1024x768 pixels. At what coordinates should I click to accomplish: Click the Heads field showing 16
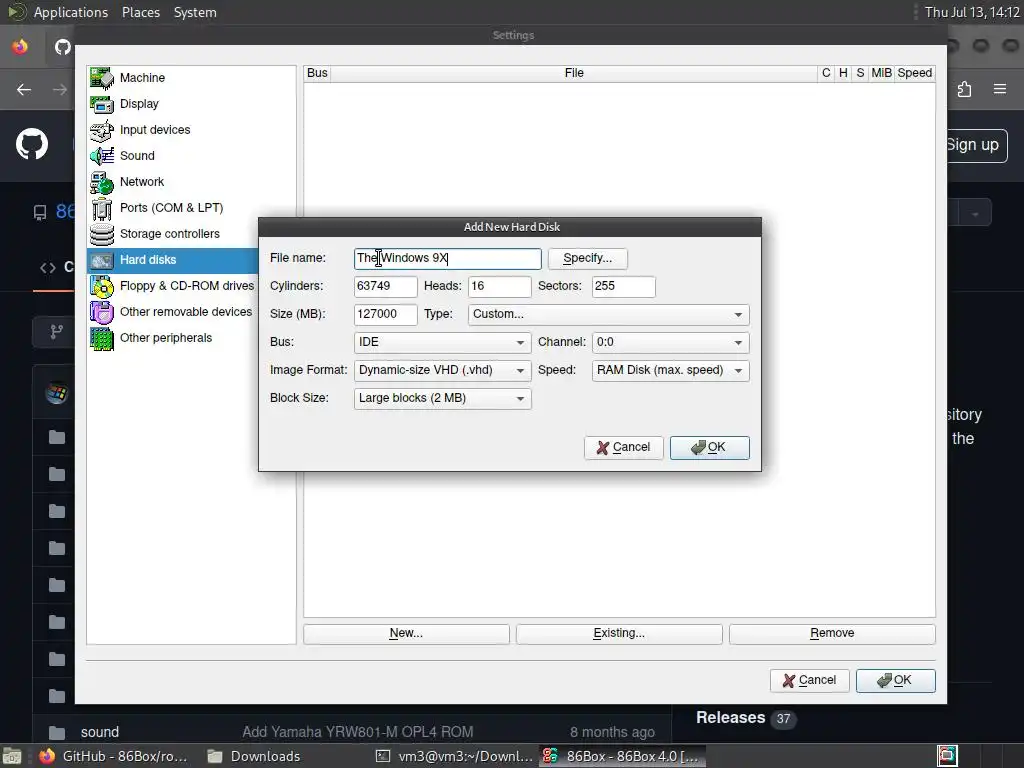pyautogui.click(x=500, y=287)
